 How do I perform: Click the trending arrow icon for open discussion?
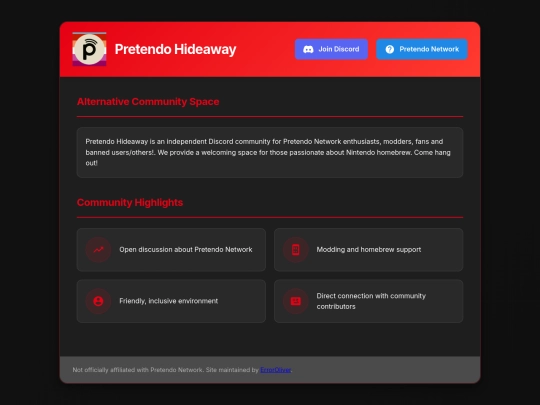(x=98, y=250)
